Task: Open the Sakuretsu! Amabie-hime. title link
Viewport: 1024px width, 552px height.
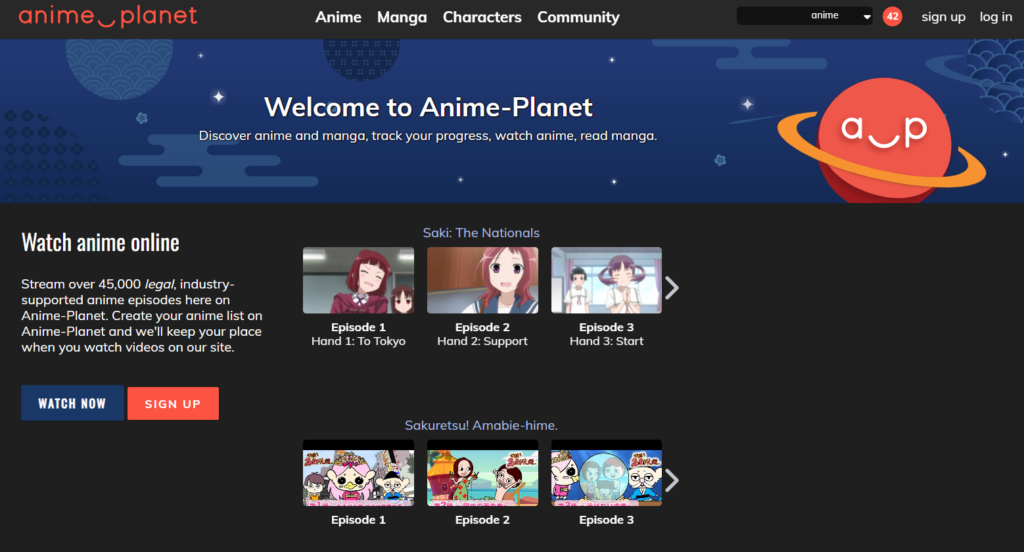Action: pos(481,425)
